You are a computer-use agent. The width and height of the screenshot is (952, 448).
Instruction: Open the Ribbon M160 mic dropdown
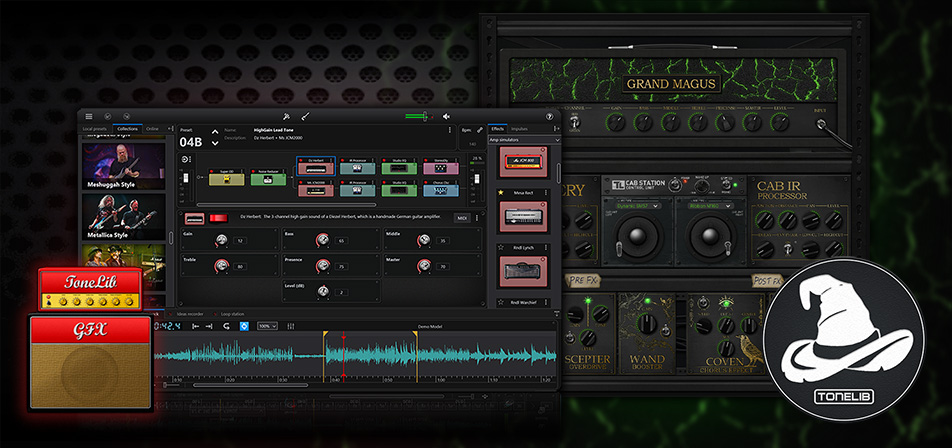710,205
